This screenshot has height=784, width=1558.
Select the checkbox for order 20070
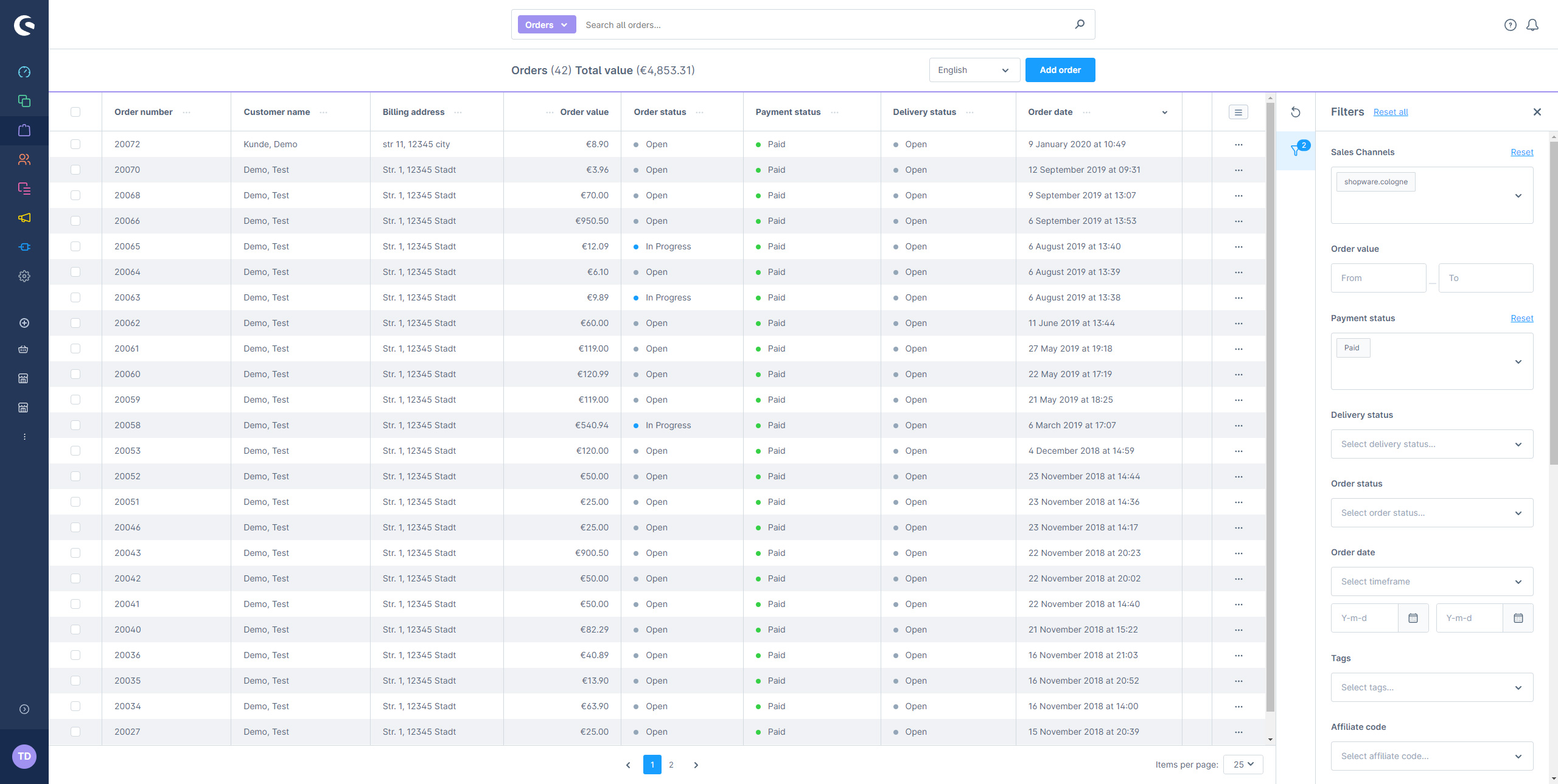(x=75, y=170)
